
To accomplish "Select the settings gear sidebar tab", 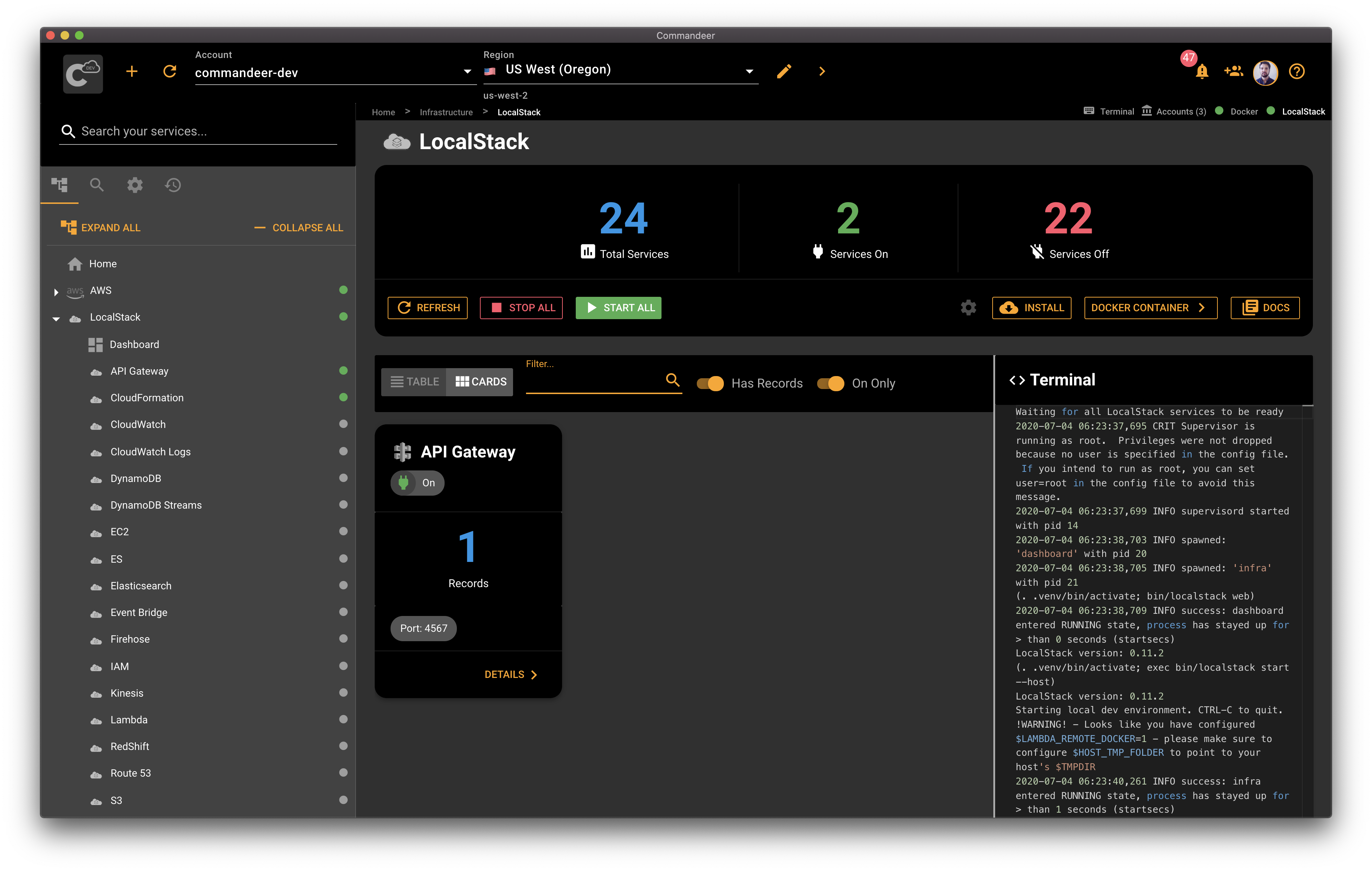I will point(135,184).
